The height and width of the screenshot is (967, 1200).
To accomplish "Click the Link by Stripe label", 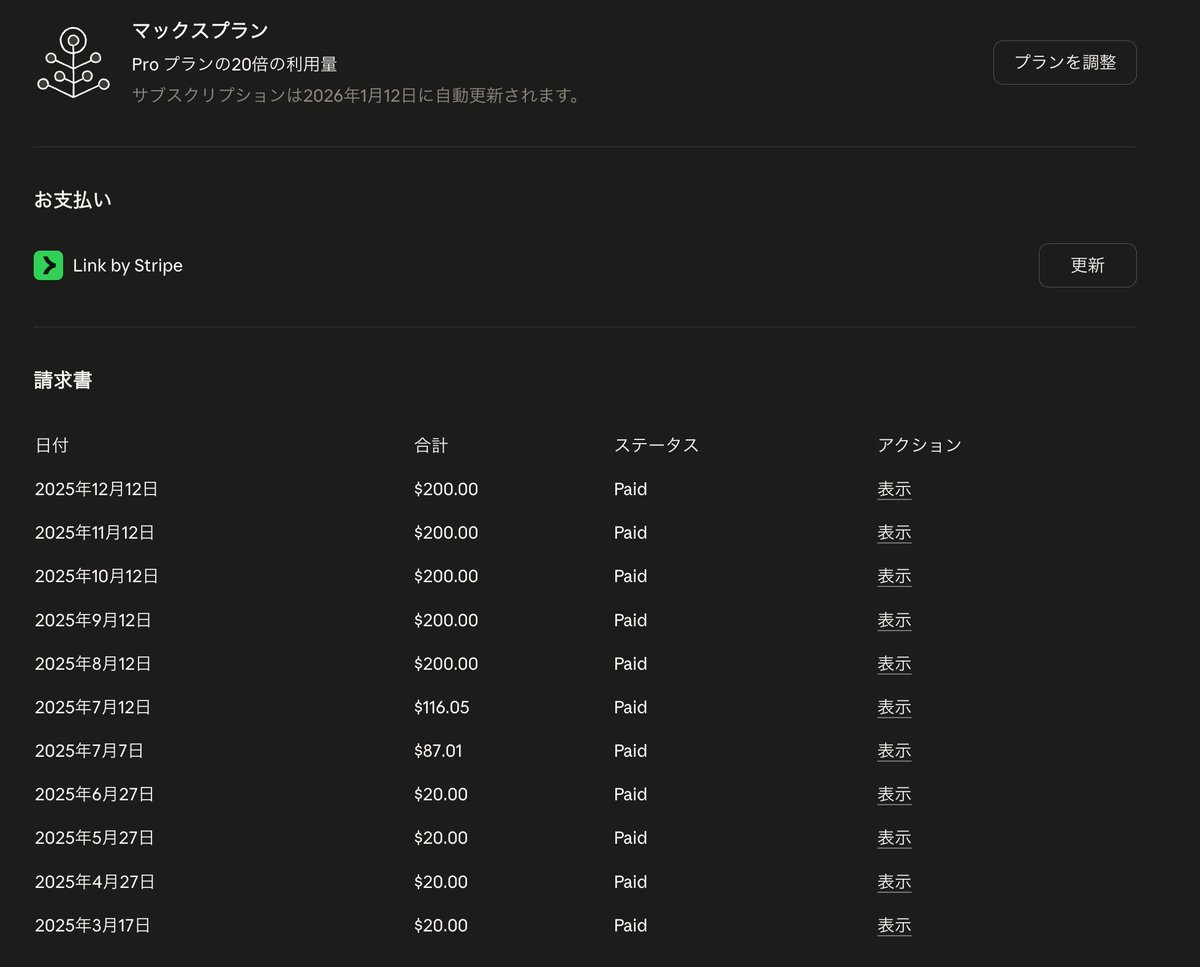I will click(128, 266).
